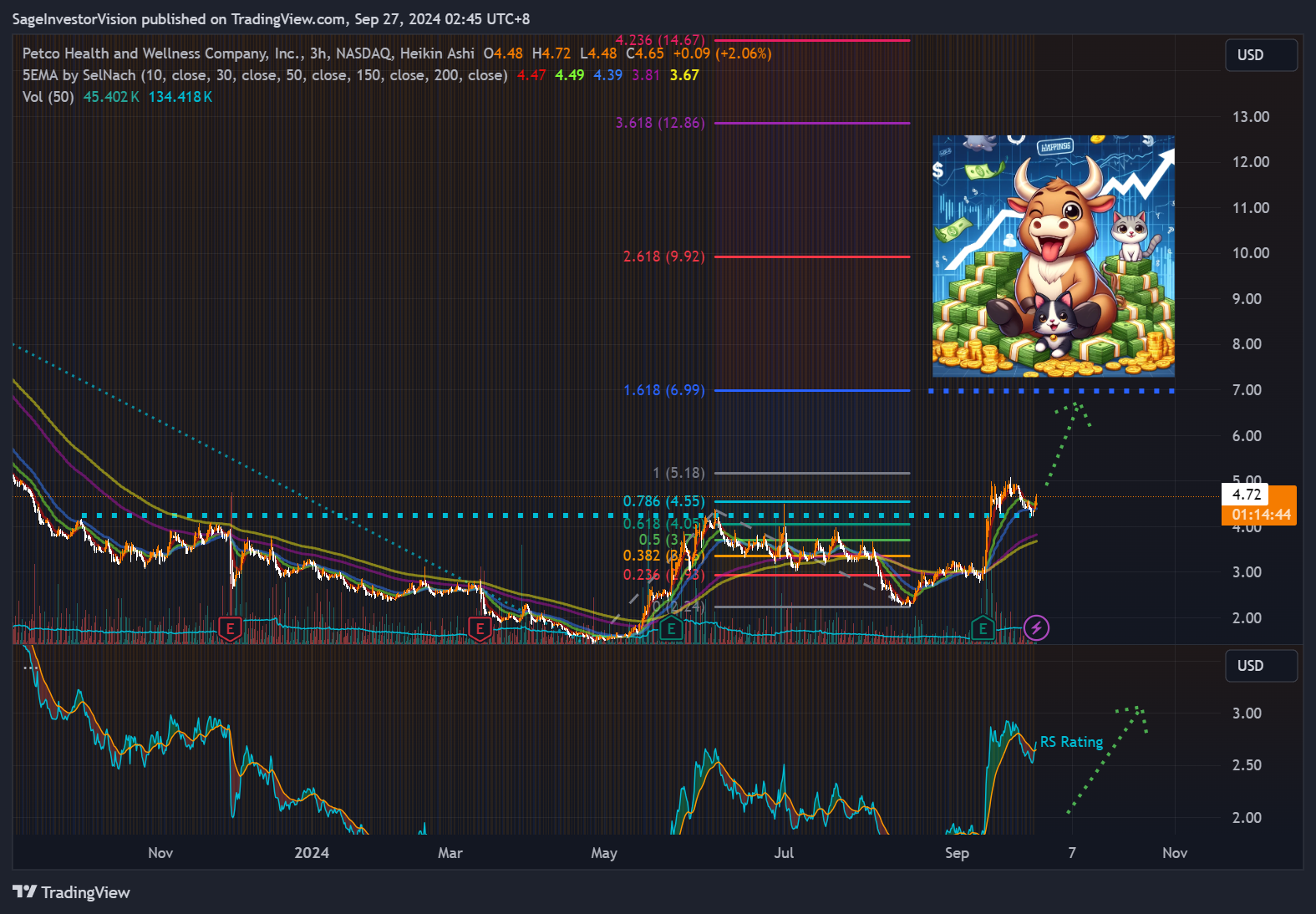Click the red E earnings marker before 2024

tap(230, 628)
